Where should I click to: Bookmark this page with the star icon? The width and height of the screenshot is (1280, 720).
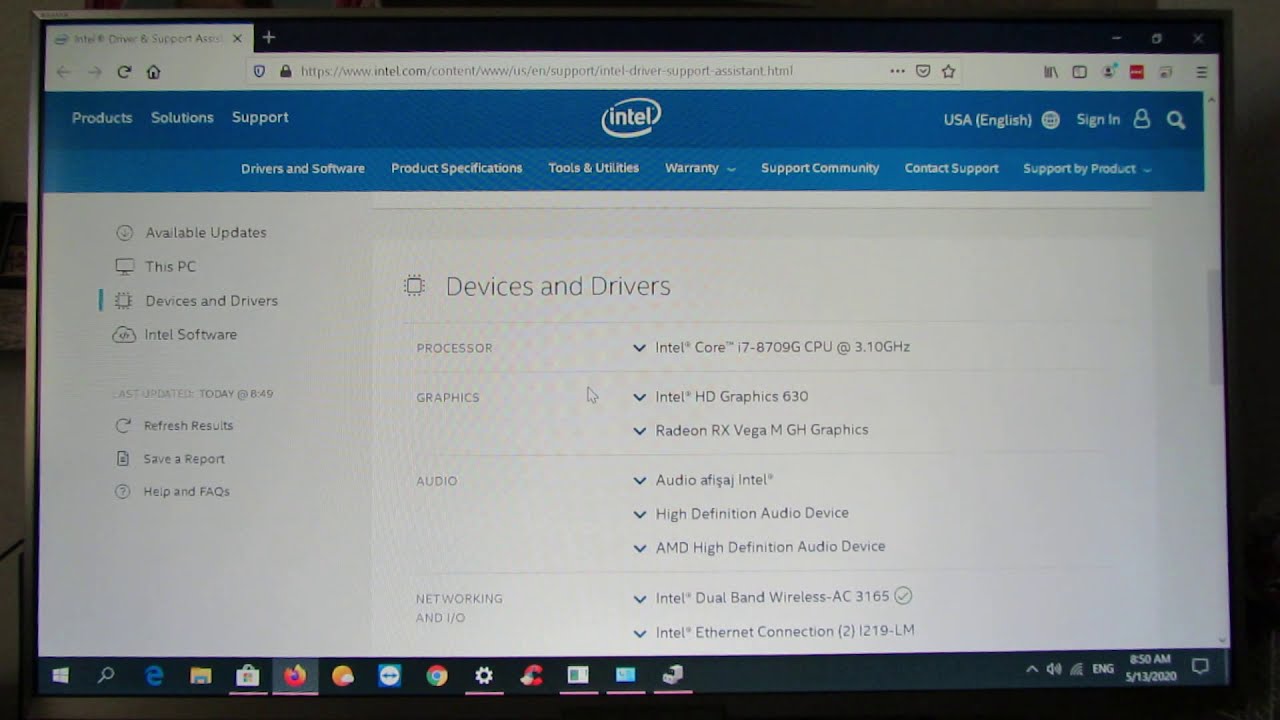(948, 71)
